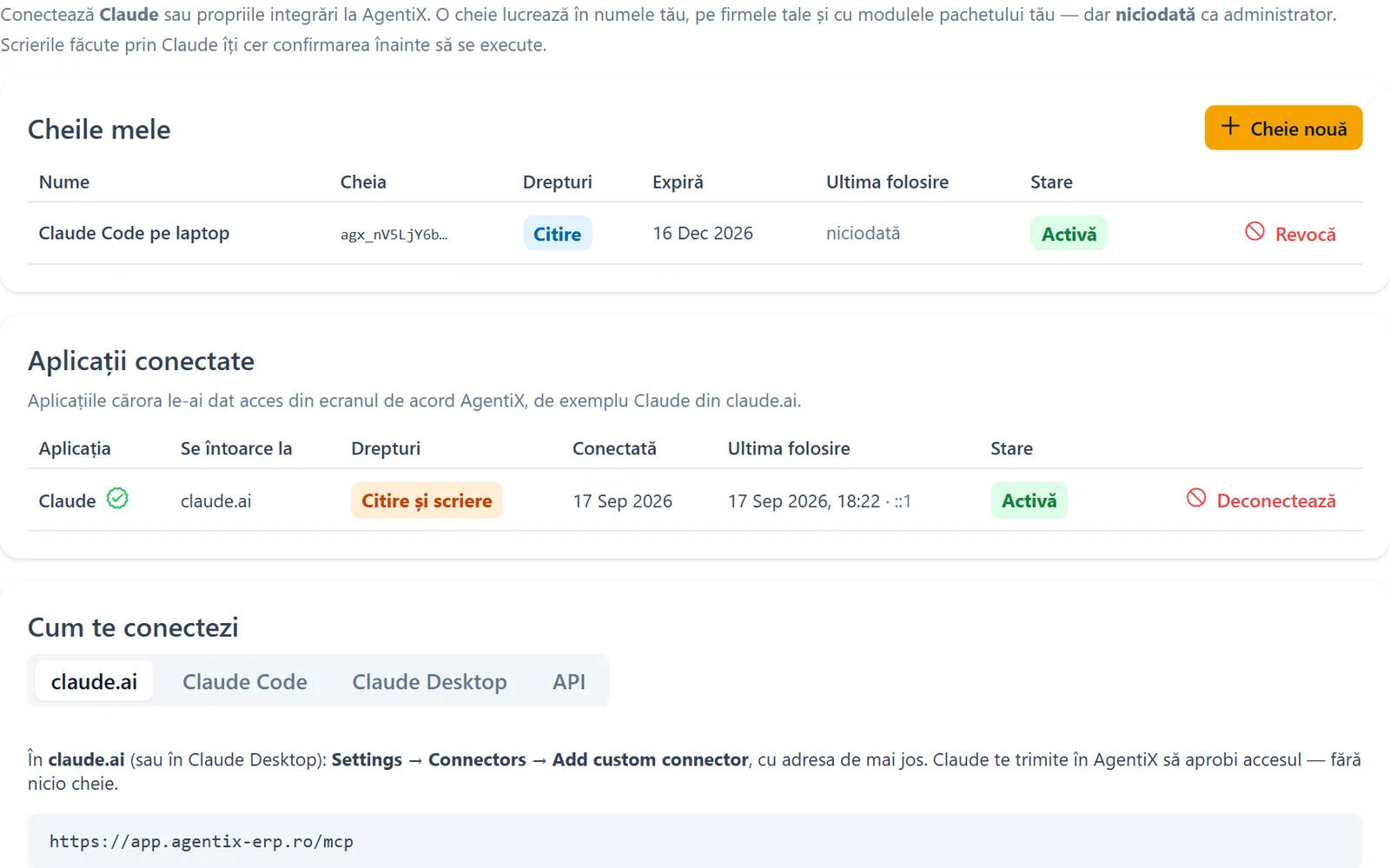Screen dimensions: 1390x868
Task: Click the disconnect icon in the Claude row
Action: (x=1196, y=498)
